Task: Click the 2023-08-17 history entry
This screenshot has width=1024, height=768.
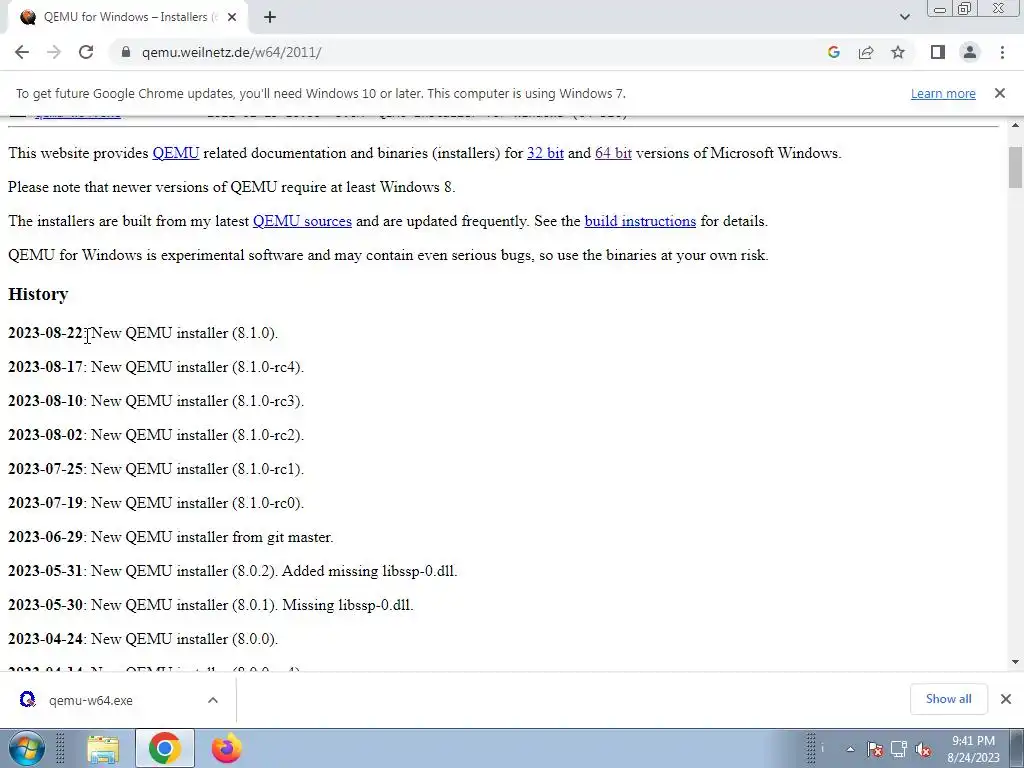Action: click(156, 367)
